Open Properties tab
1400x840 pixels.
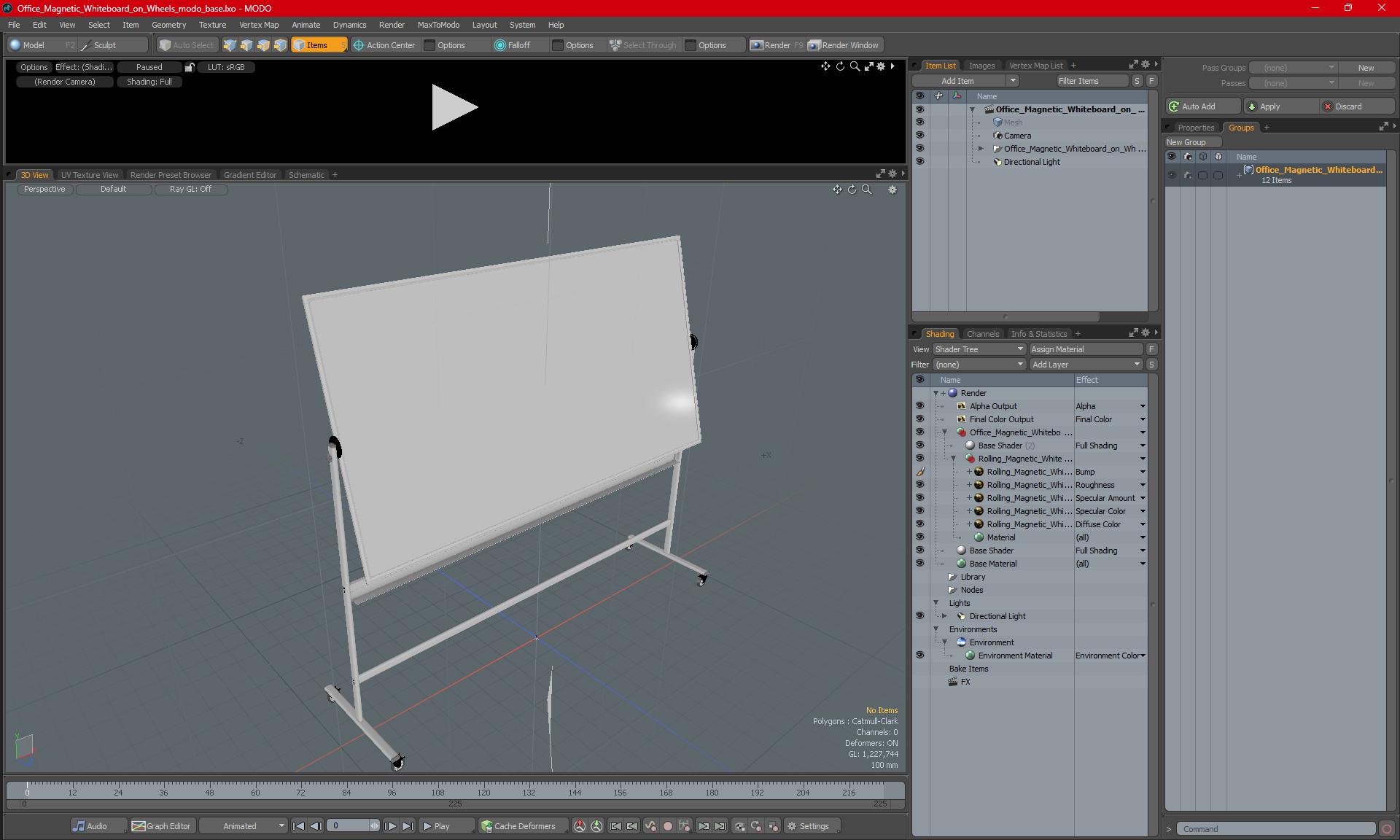[1196, 128]
